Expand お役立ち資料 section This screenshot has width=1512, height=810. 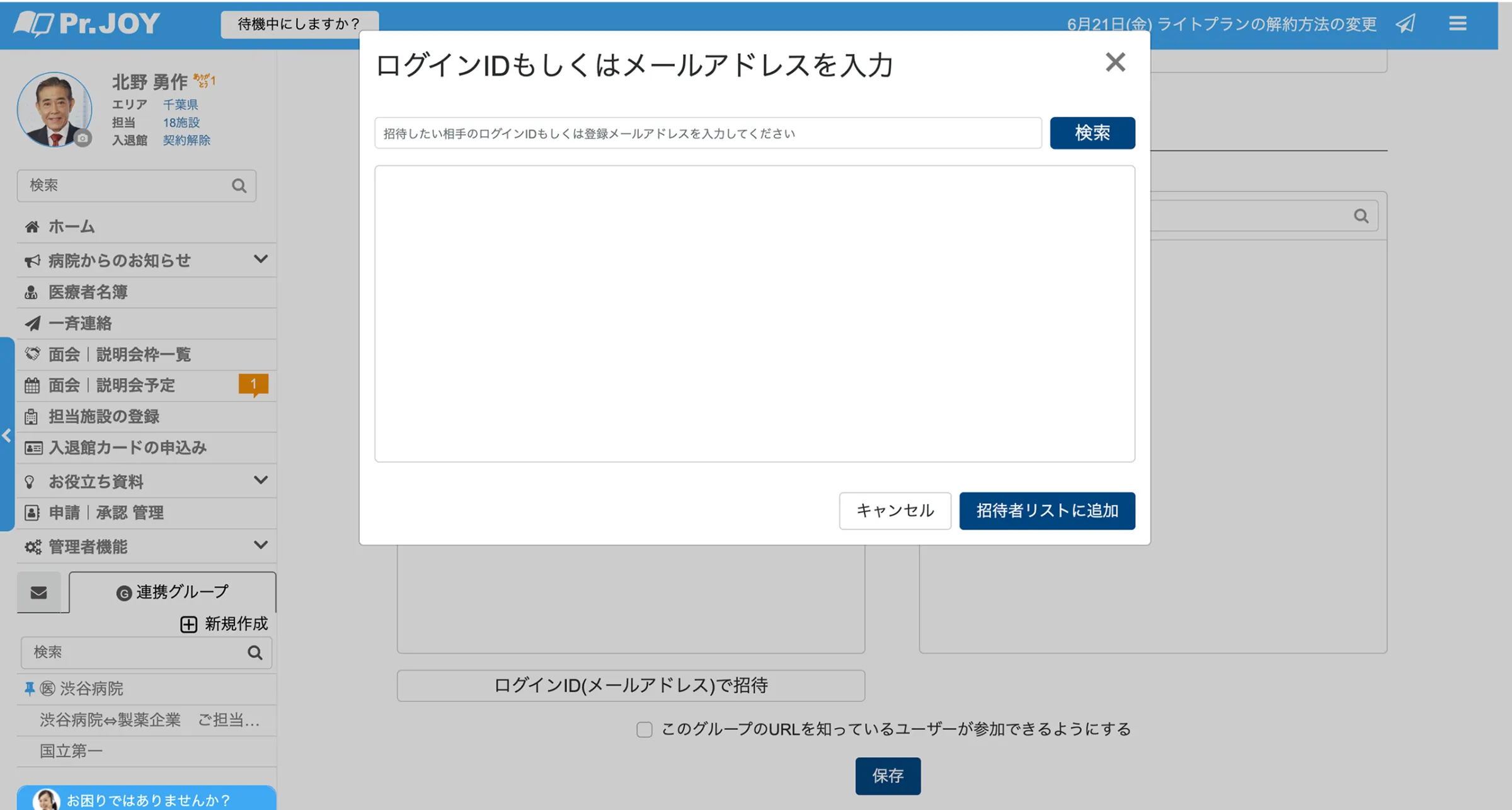(260, 480)
